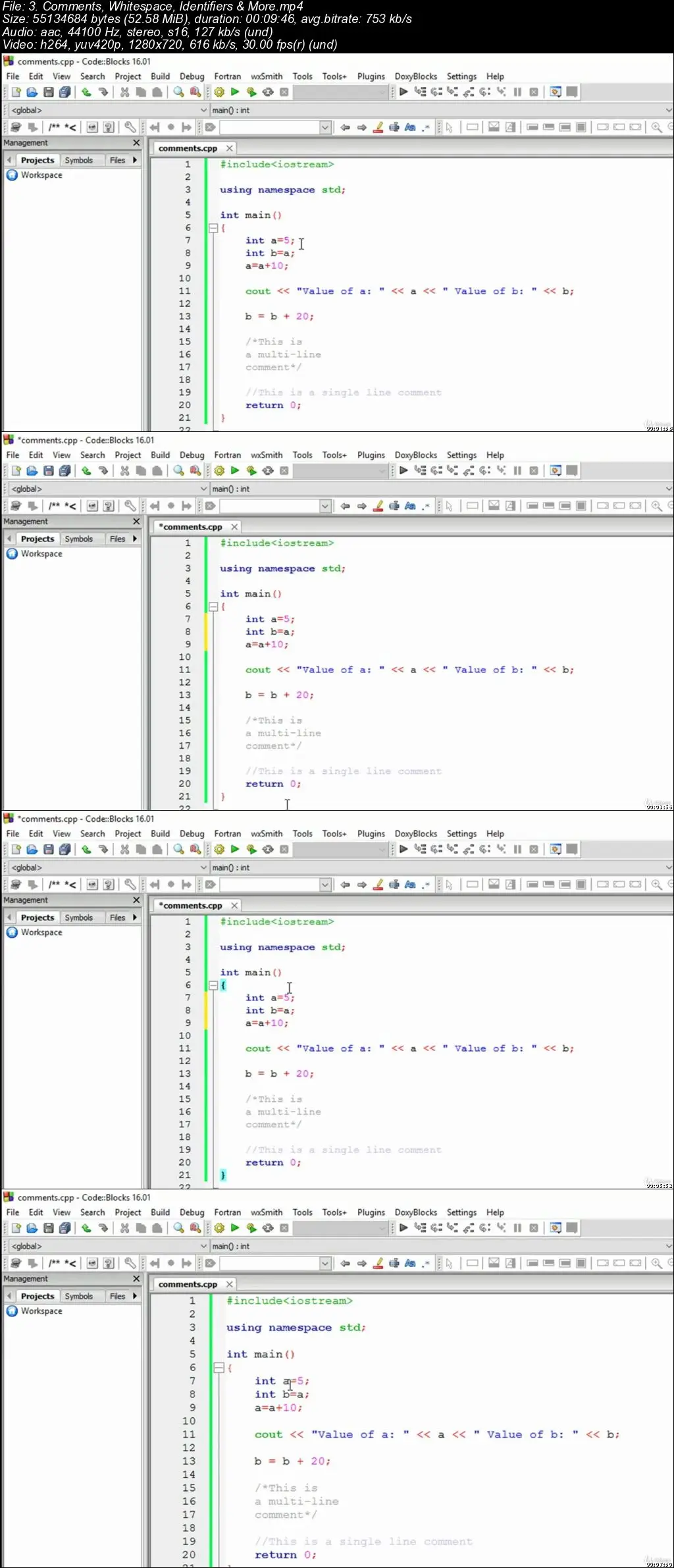Click 'using namespace std;' line in third frame

click(282, 947)
